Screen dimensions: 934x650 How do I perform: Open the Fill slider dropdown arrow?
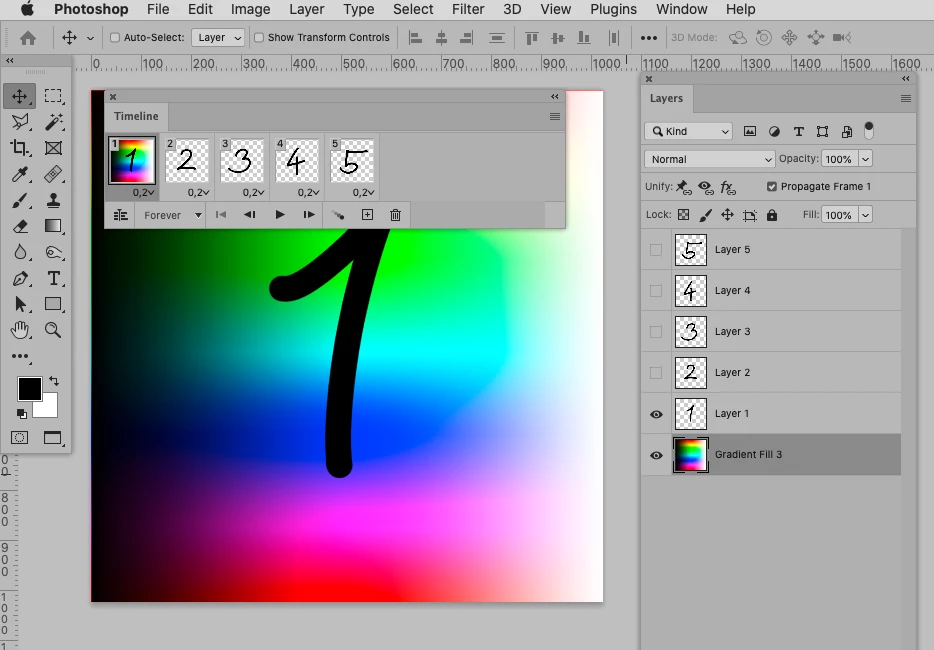point(865,215)
